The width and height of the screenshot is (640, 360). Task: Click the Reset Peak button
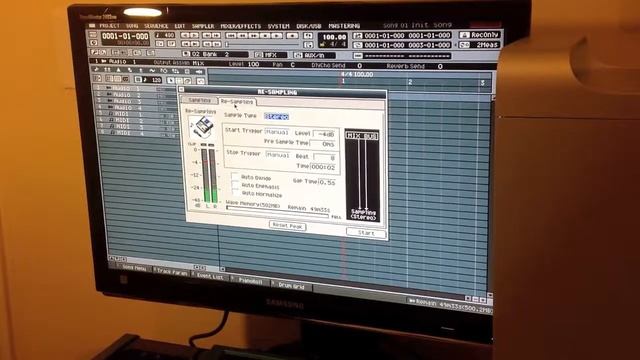click(x=288, y=226)
